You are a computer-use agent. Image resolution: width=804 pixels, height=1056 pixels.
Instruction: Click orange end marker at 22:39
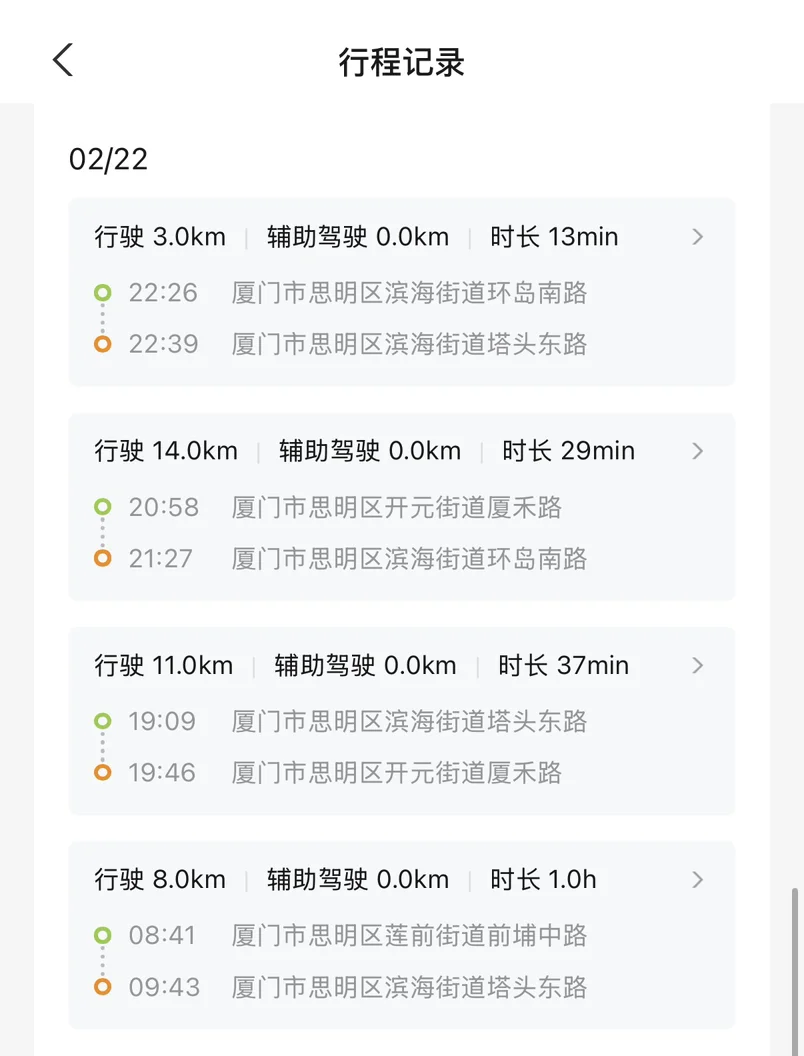tap(102, 344)
